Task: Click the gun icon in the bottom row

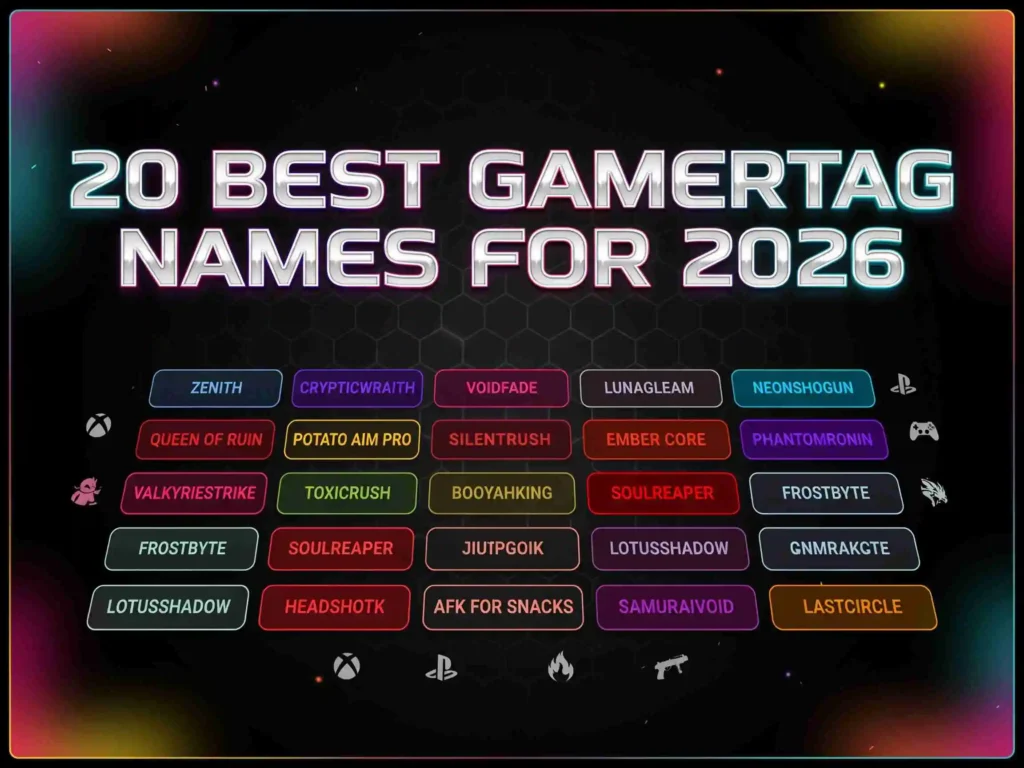Action: coord(671,667)
